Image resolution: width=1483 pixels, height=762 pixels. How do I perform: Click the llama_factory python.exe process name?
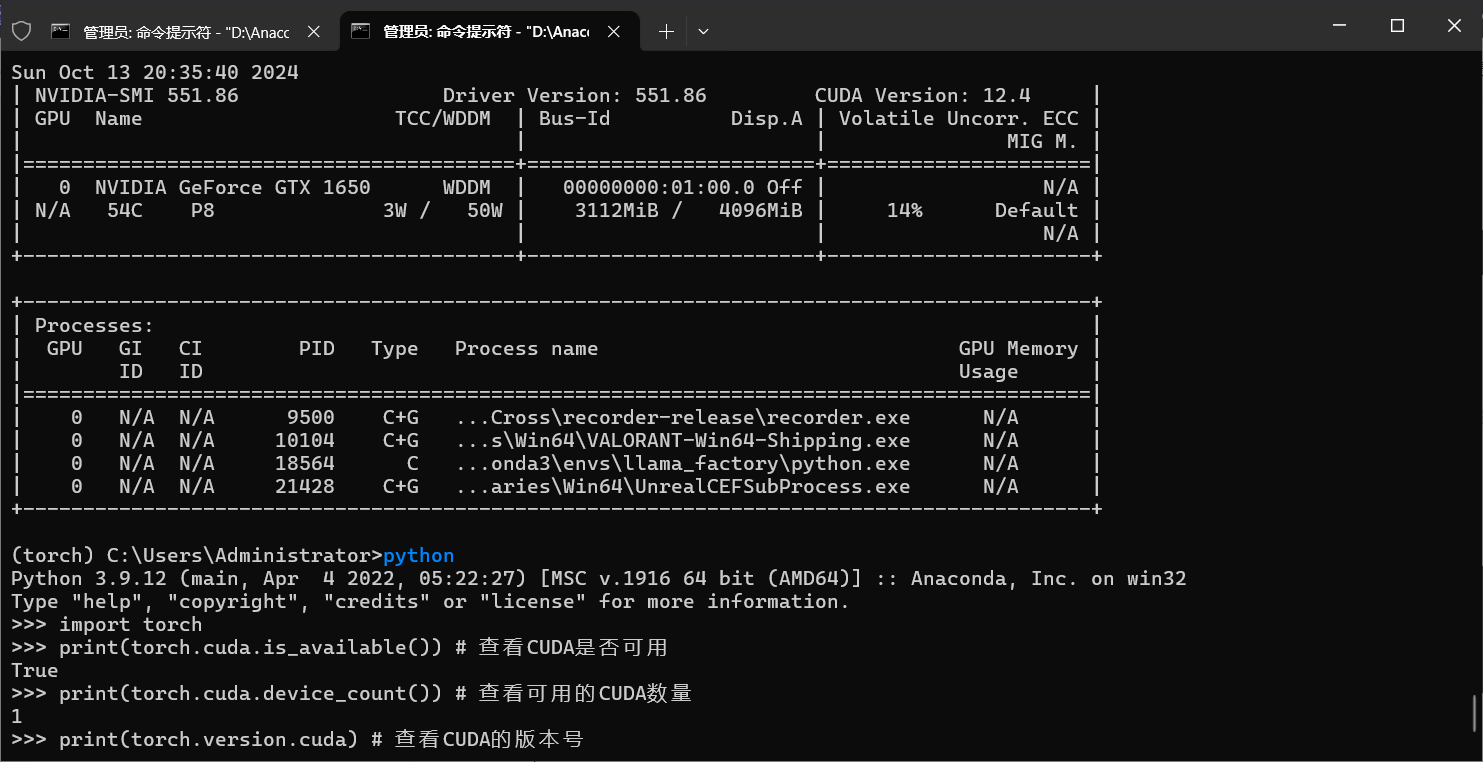pos(683,463)
